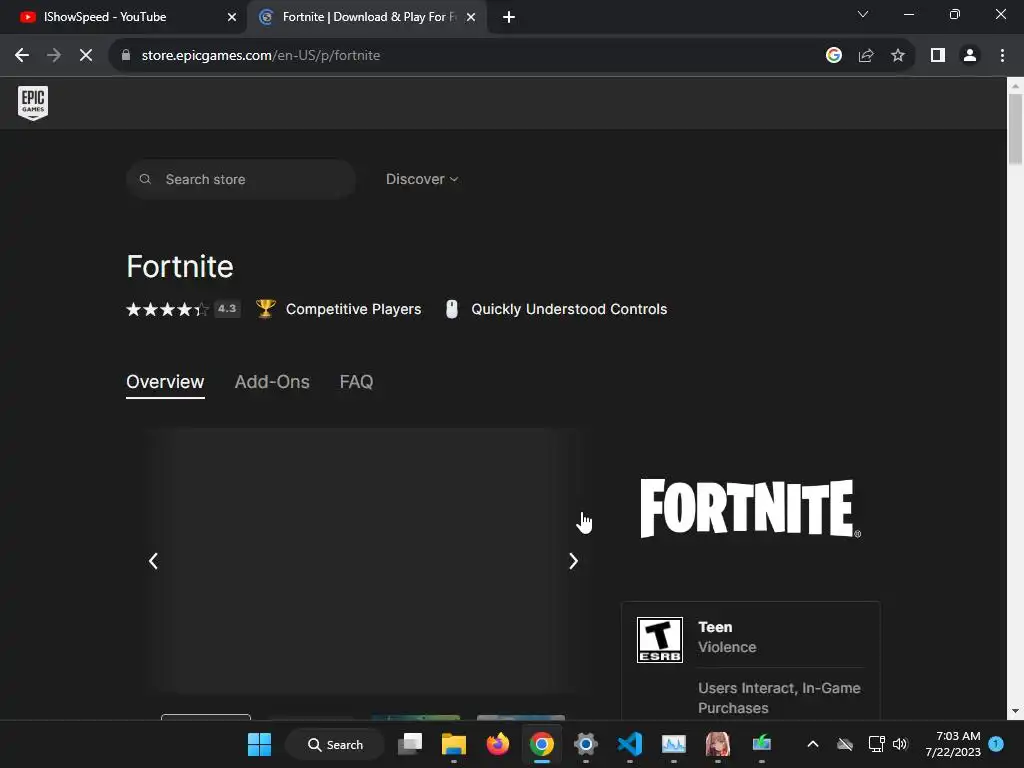Click the Fortnite logo image
The image size is (1024, 768).
click(x=750, y=509)
